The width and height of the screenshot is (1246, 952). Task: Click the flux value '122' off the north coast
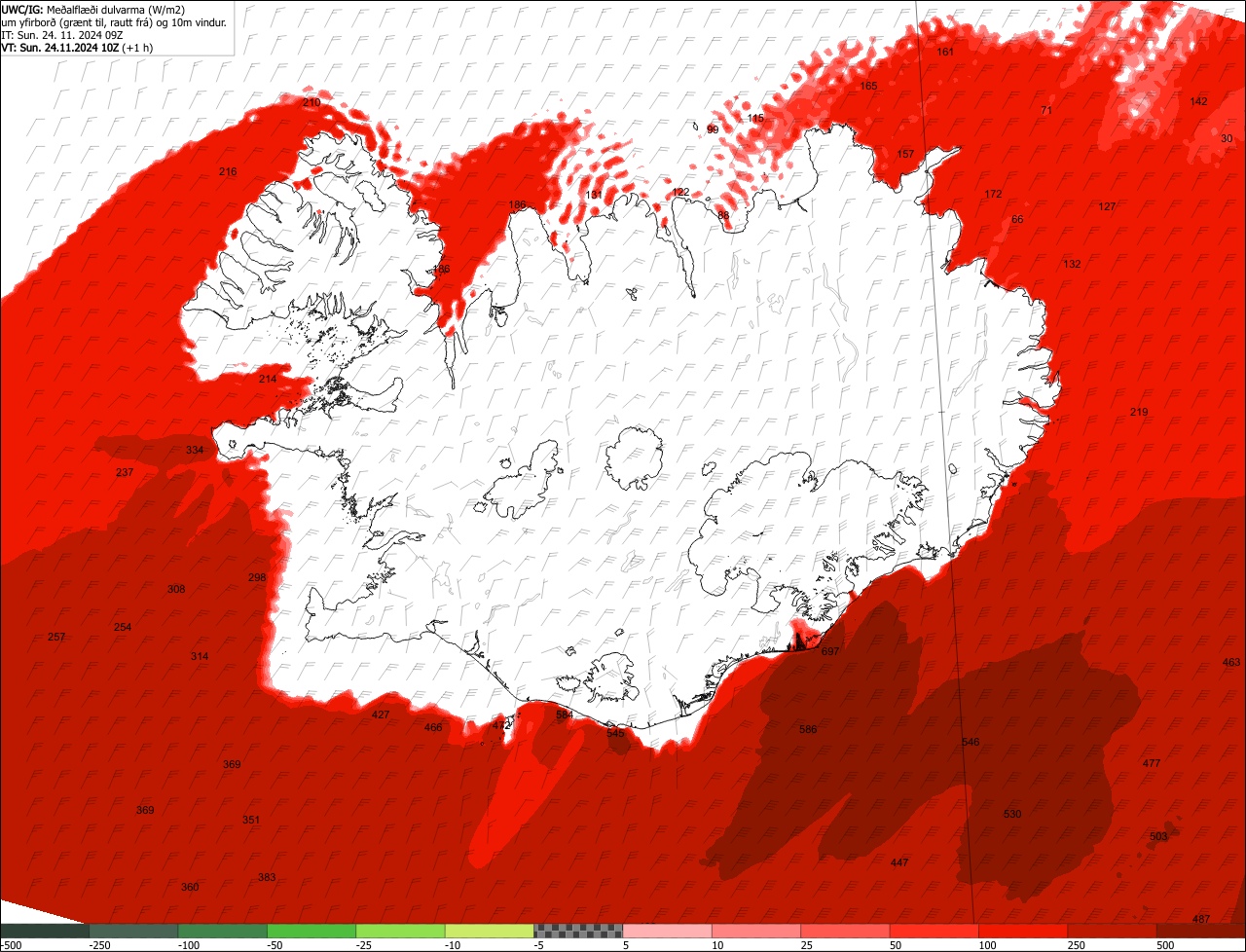pos(681,192)
